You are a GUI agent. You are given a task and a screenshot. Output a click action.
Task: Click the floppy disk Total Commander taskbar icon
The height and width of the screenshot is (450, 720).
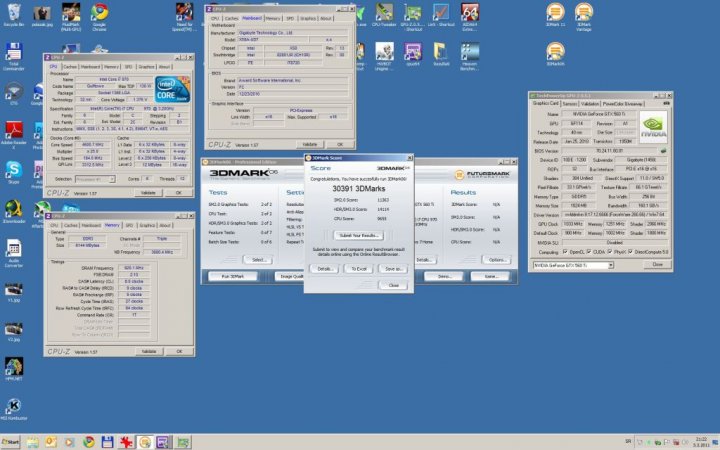click(x=107, y=442)
